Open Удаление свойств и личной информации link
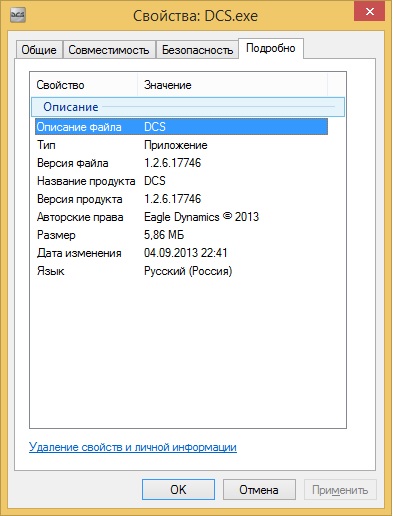Viewport: 393px width, 516px height. [133, 447]
